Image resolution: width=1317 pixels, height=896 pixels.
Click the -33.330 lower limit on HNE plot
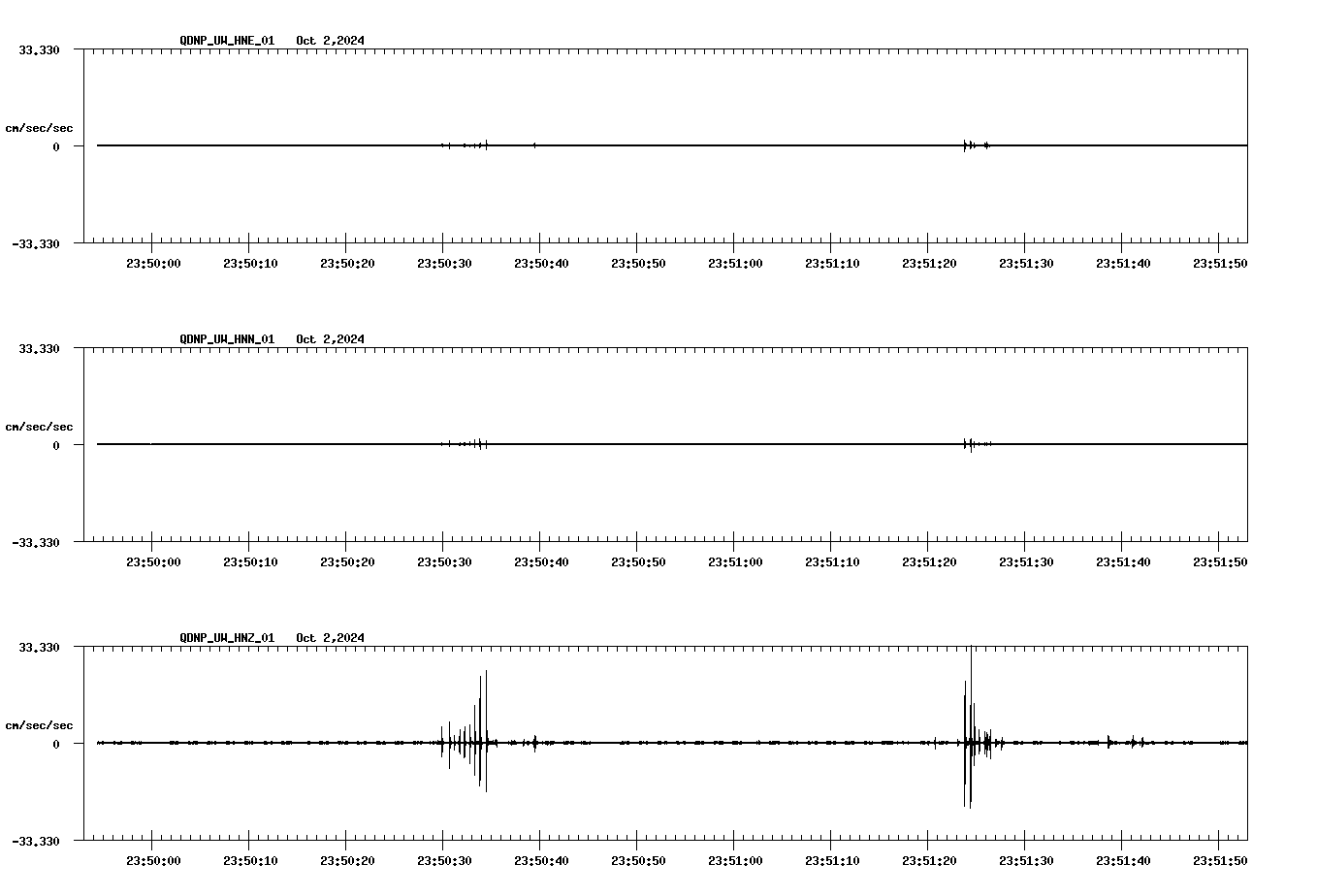click(x=36, y=243)
